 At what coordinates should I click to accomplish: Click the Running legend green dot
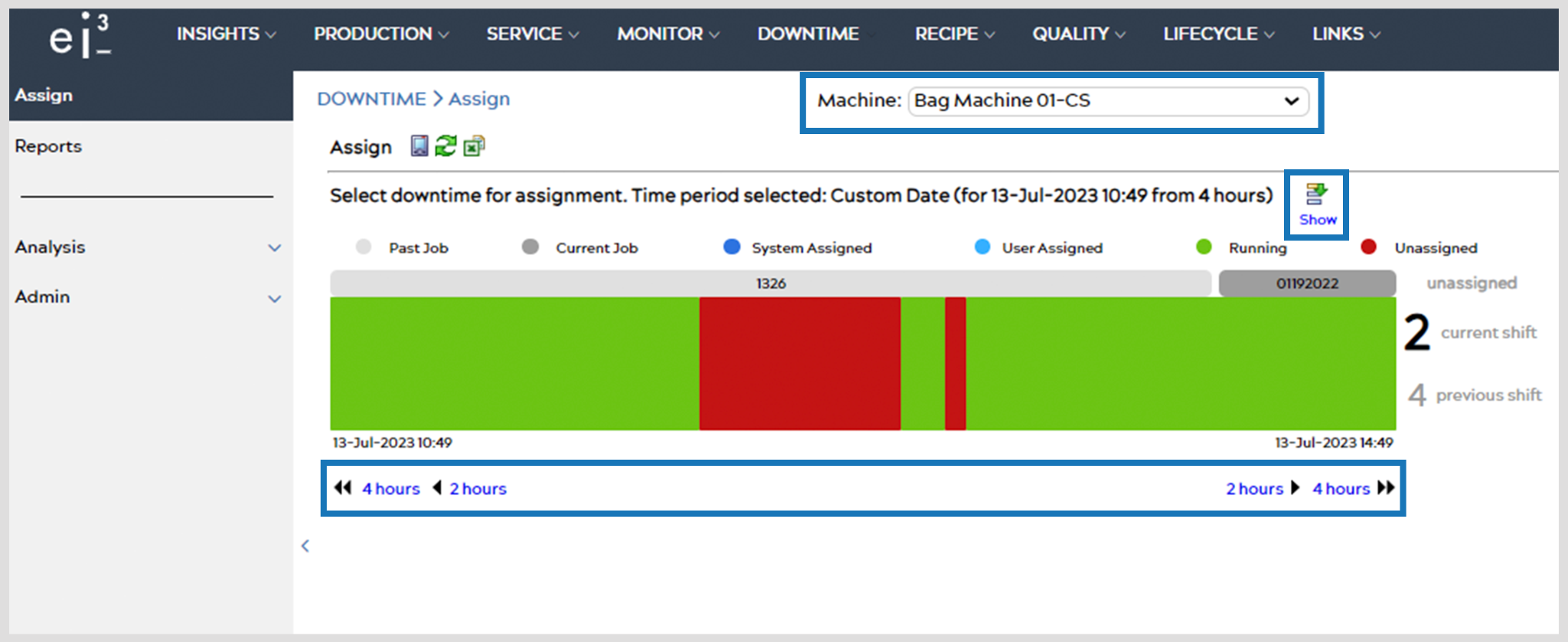(x=1204, y=247)
